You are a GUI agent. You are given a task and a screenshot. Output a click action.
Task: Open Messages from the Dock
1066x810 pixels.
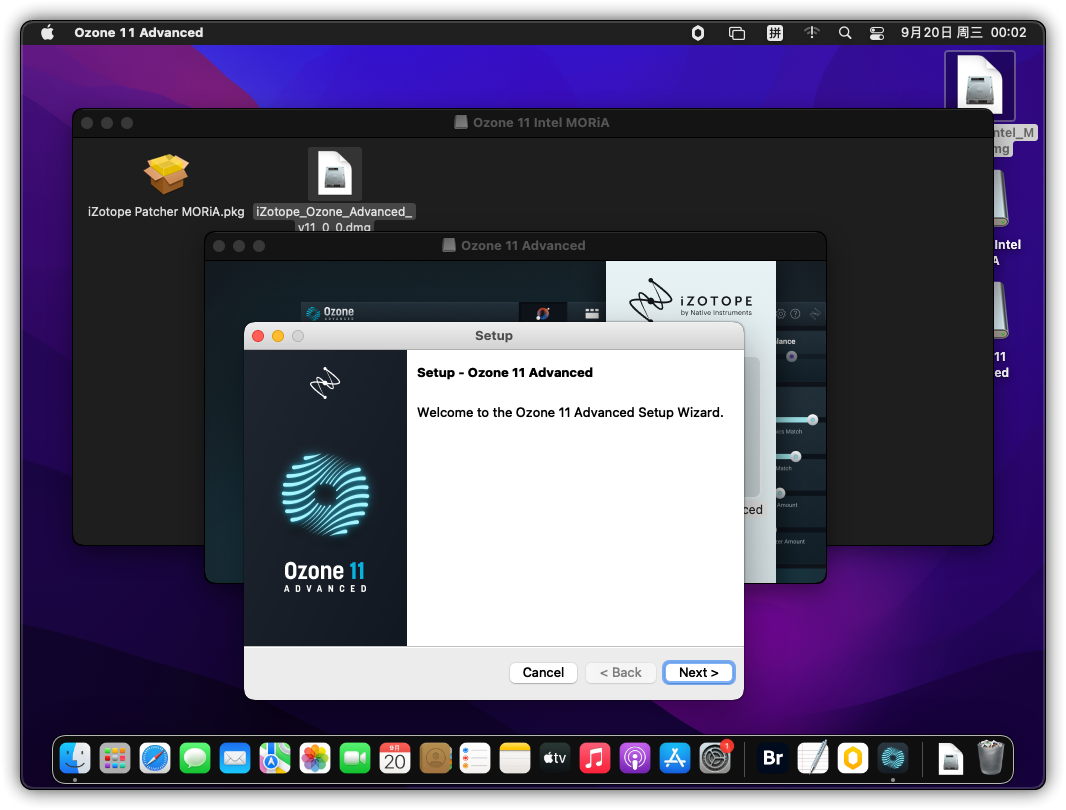tap(195, 758)
